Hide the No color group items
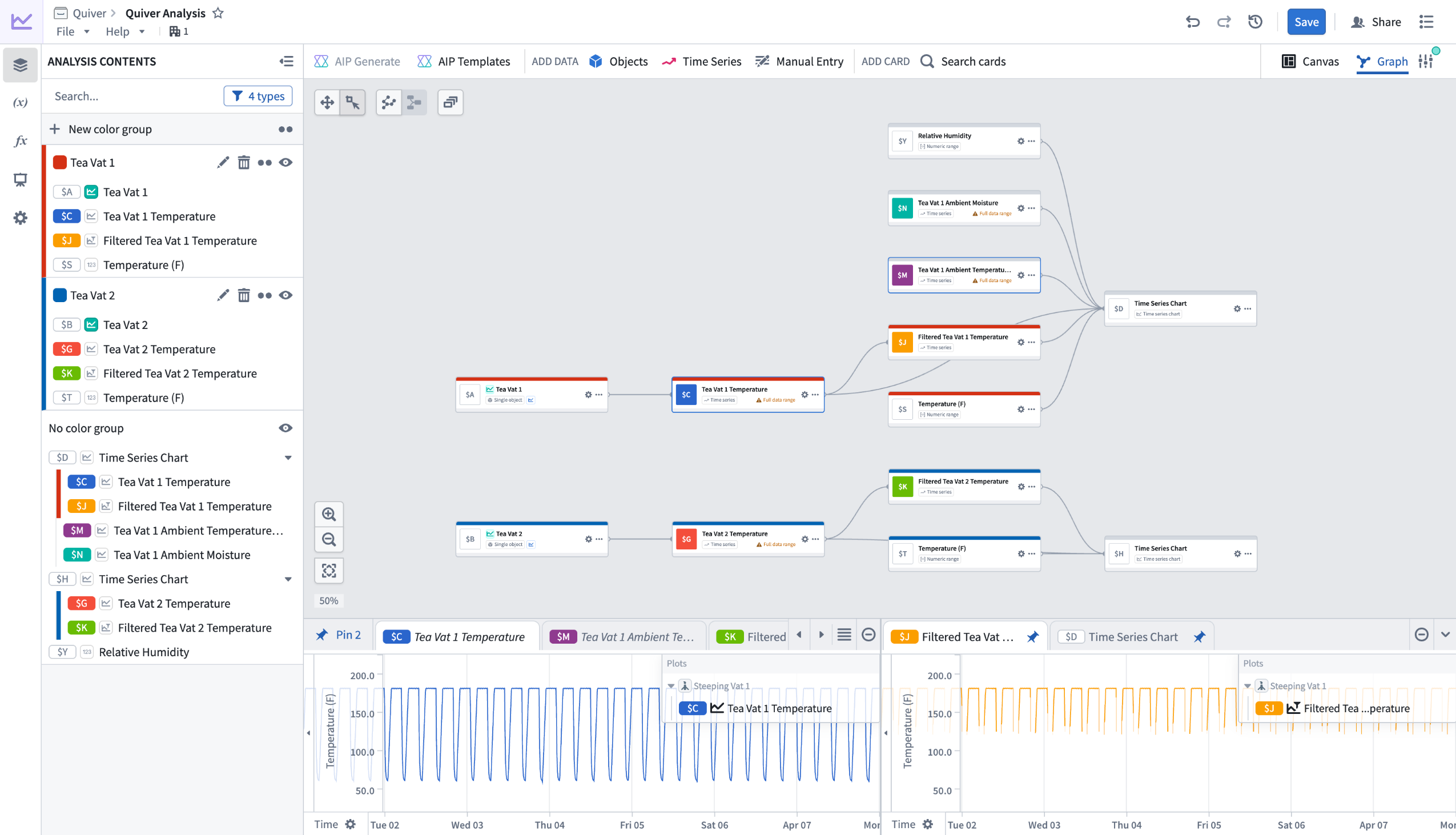The image size is (1456, 835). tap(286, 428)
